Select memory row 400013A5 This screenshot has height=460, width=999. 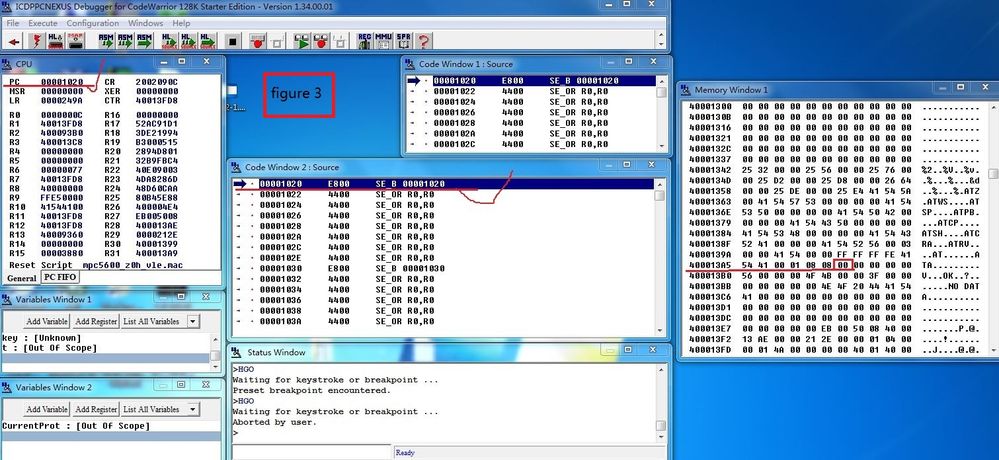[x=834, y=264]
